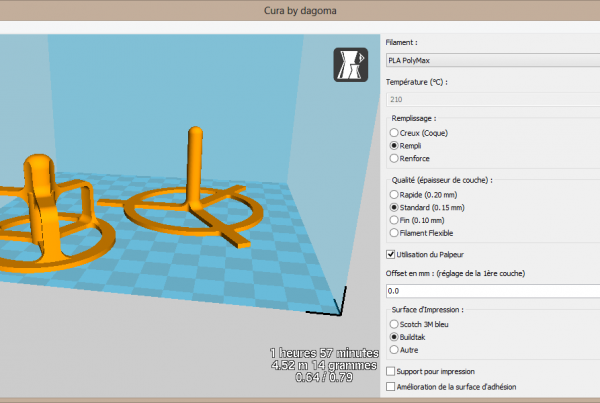
Task: Click the 'Cura by dagoma' window title
Action: [300, 11]
